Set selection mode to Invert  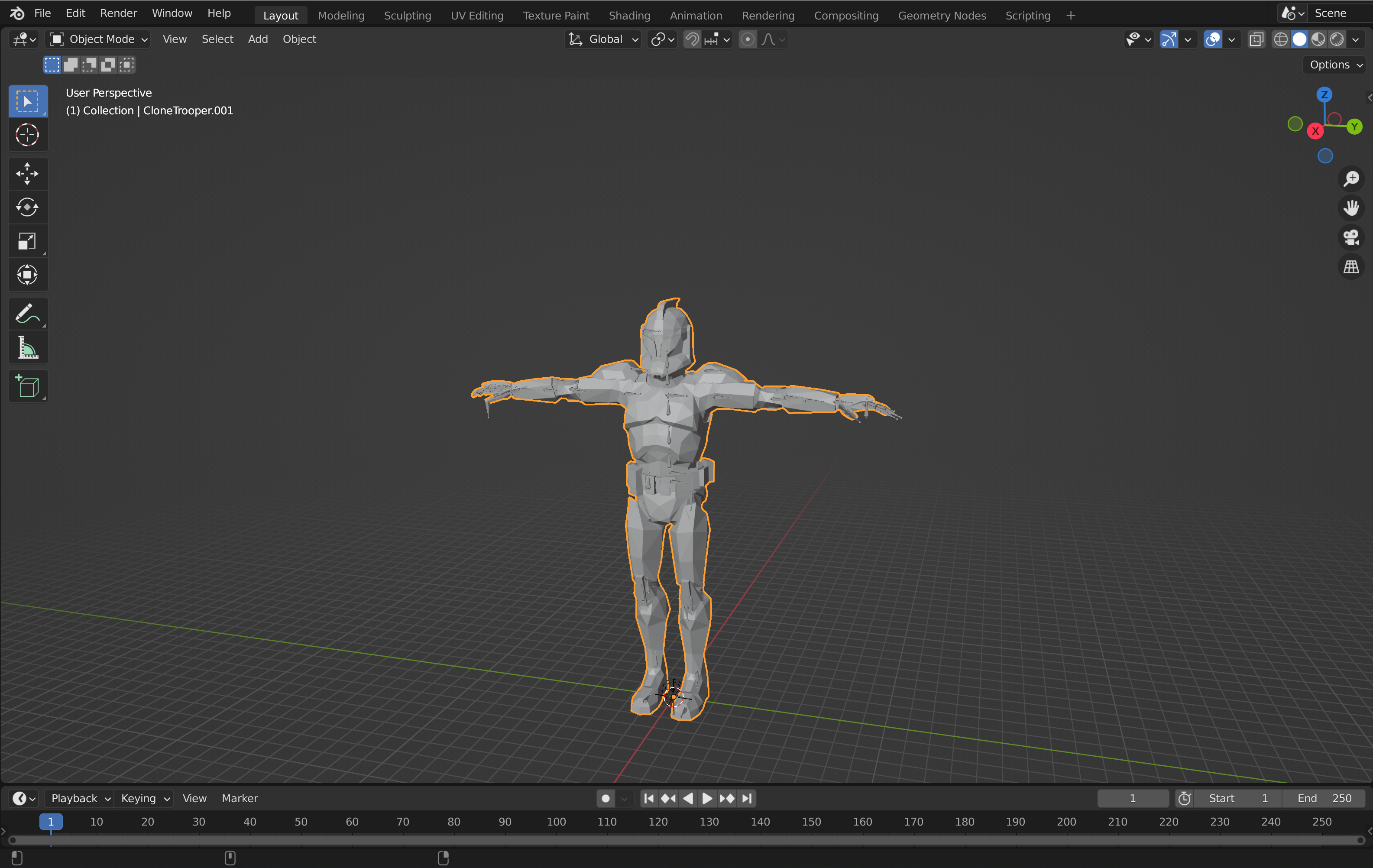[108, 65]
